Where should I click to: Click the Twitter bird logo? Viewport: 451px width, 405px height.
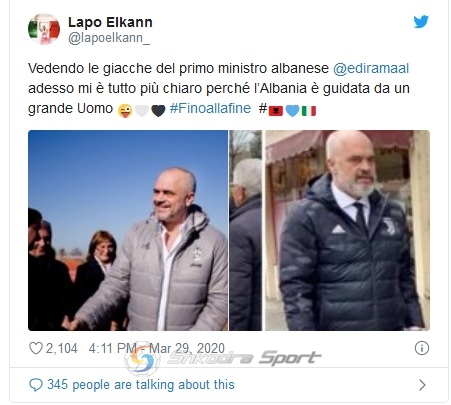click(x=421, y=22)
